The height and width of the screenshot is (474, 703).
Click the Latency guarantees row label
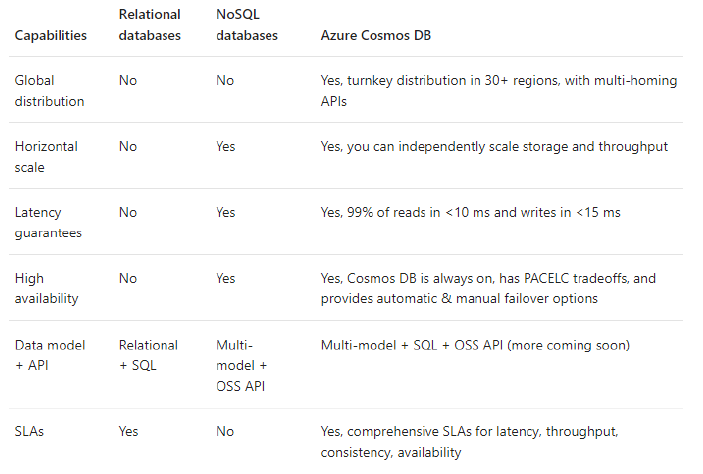48,222
